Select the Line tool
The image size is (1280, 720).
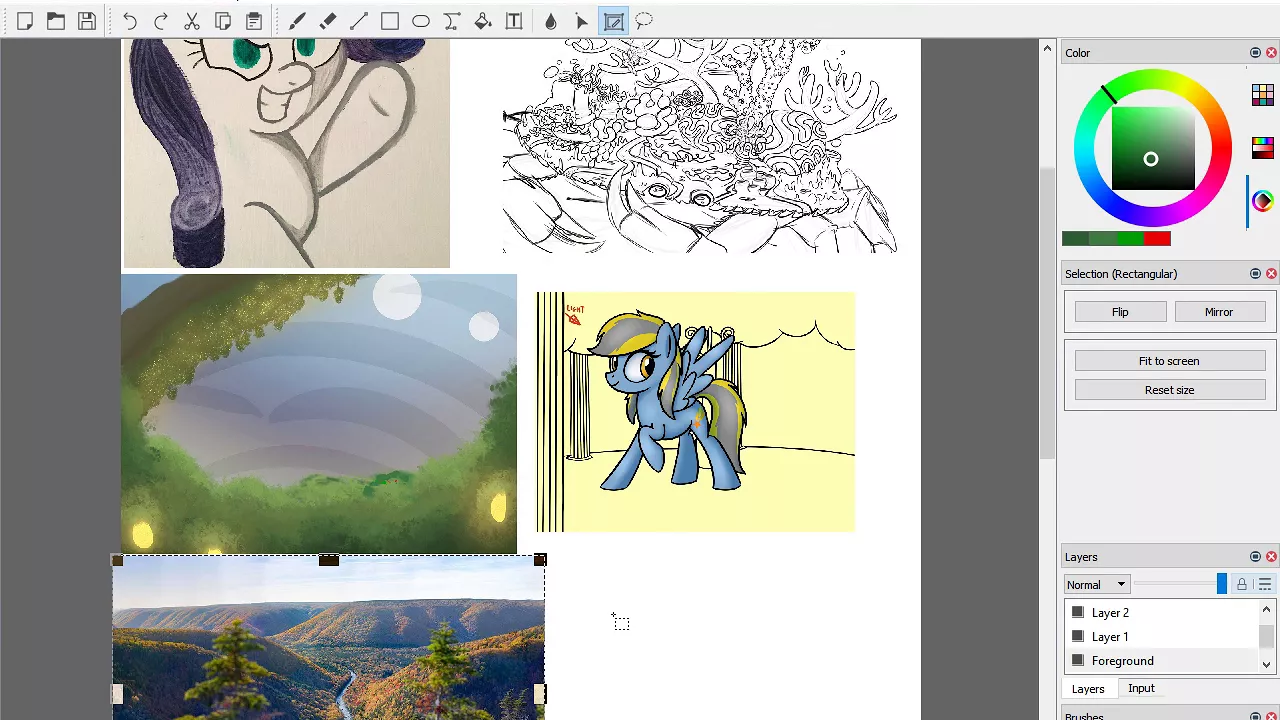pos(359,21)
